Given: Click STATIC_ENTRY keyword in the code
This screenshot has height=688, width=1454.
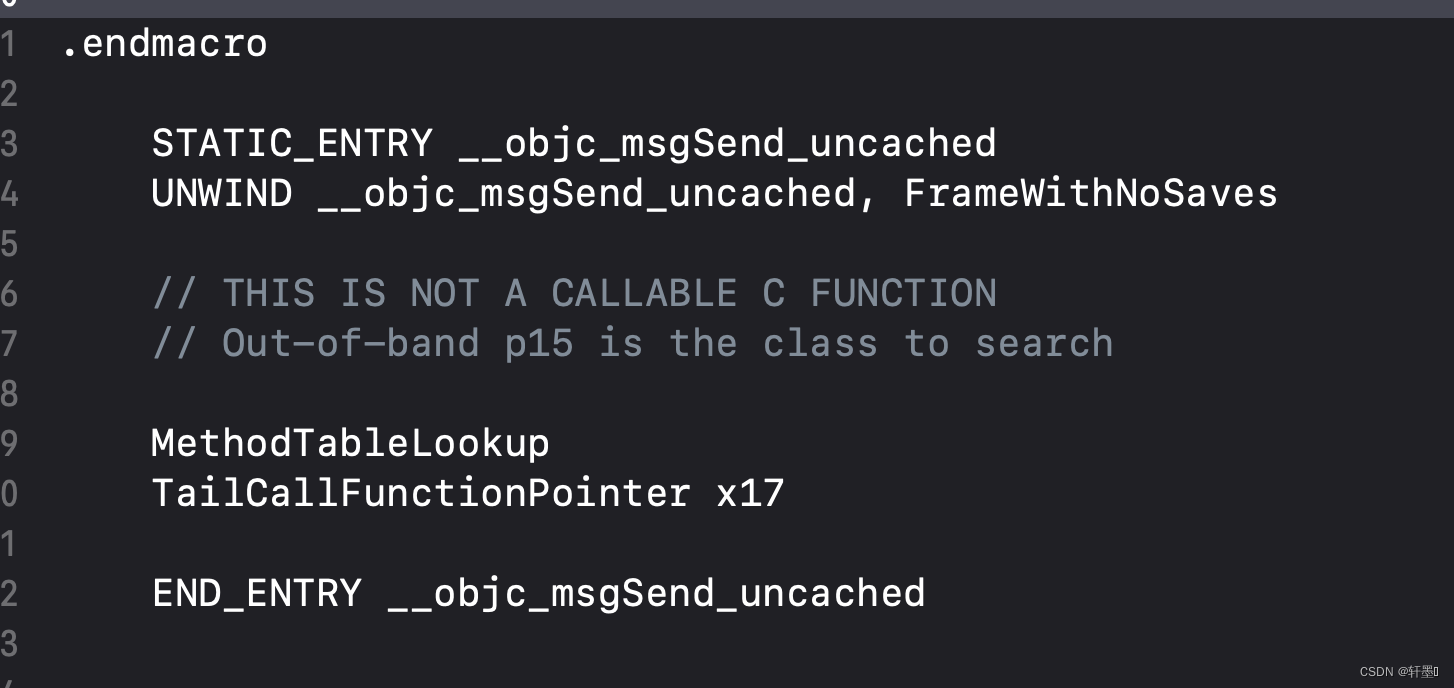Looking at the screenshot, I should point(292,143).
